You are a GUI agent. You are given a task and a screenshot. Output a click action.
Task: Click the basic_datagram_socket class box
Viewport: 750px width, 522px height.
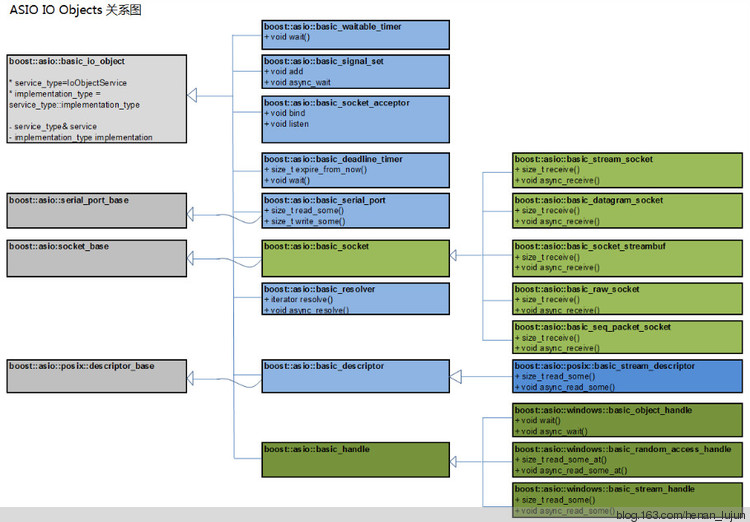click(628, 210)
